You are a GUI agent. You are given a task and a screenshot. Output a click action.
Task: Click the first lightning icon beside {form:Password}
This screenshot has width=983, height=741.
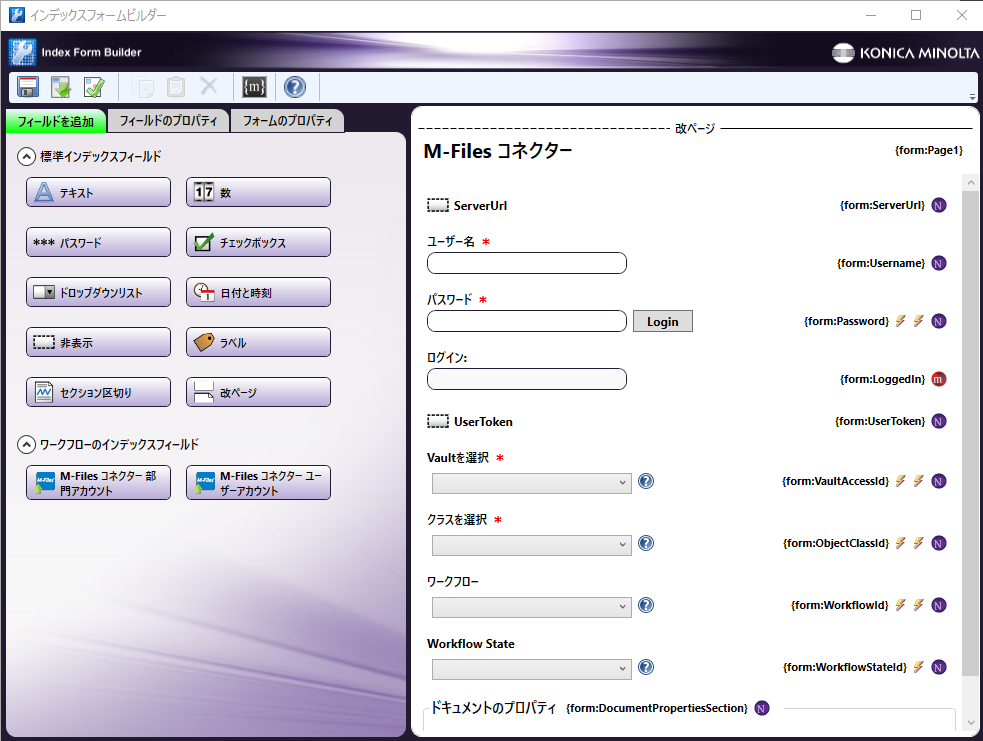click(900, 321)
